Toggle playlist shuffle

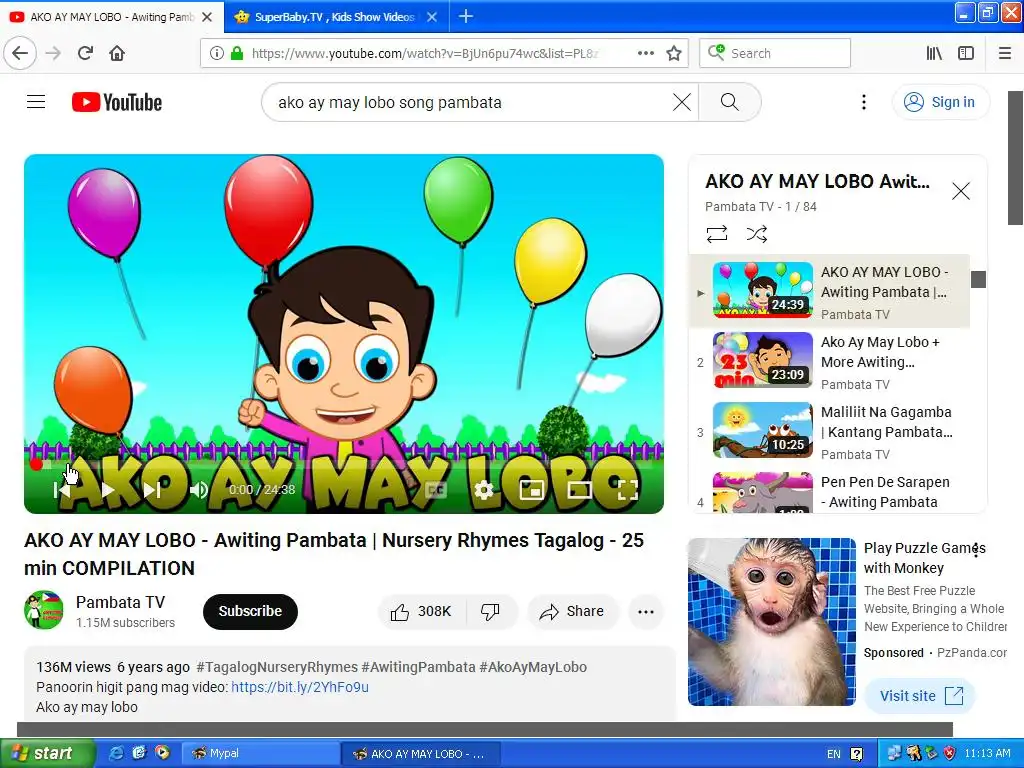(x=757, y=234)
